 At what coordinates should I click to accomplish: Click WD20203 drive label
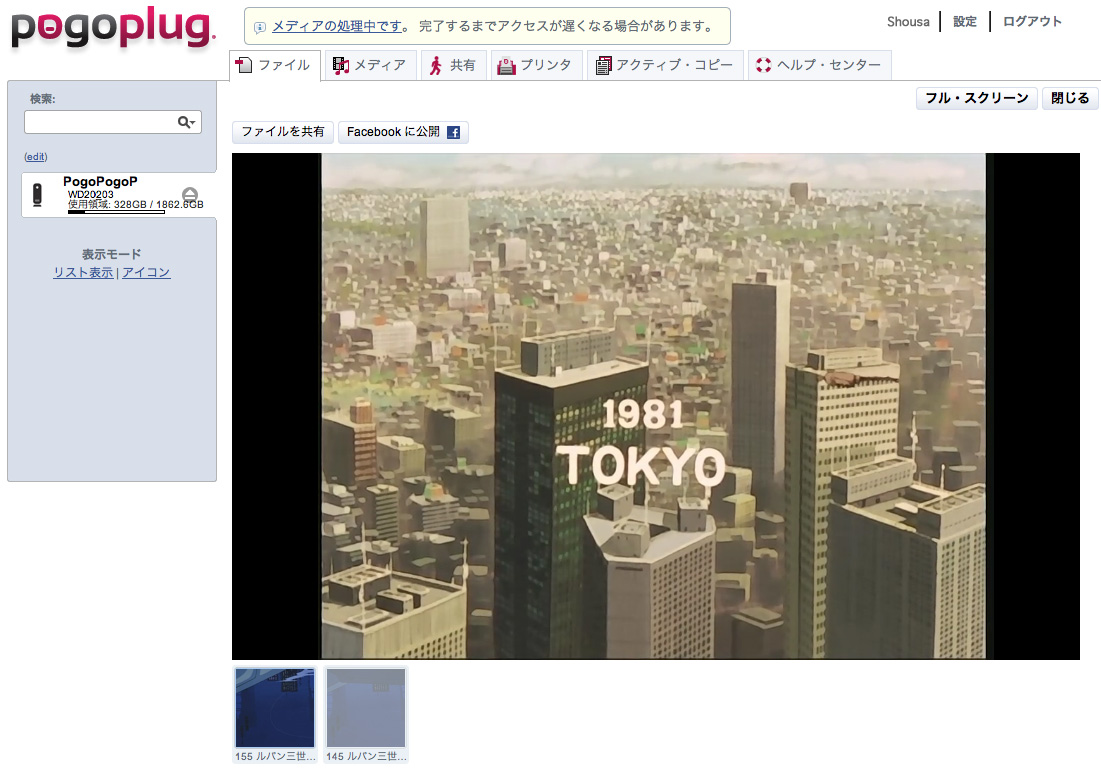[91, 194]
